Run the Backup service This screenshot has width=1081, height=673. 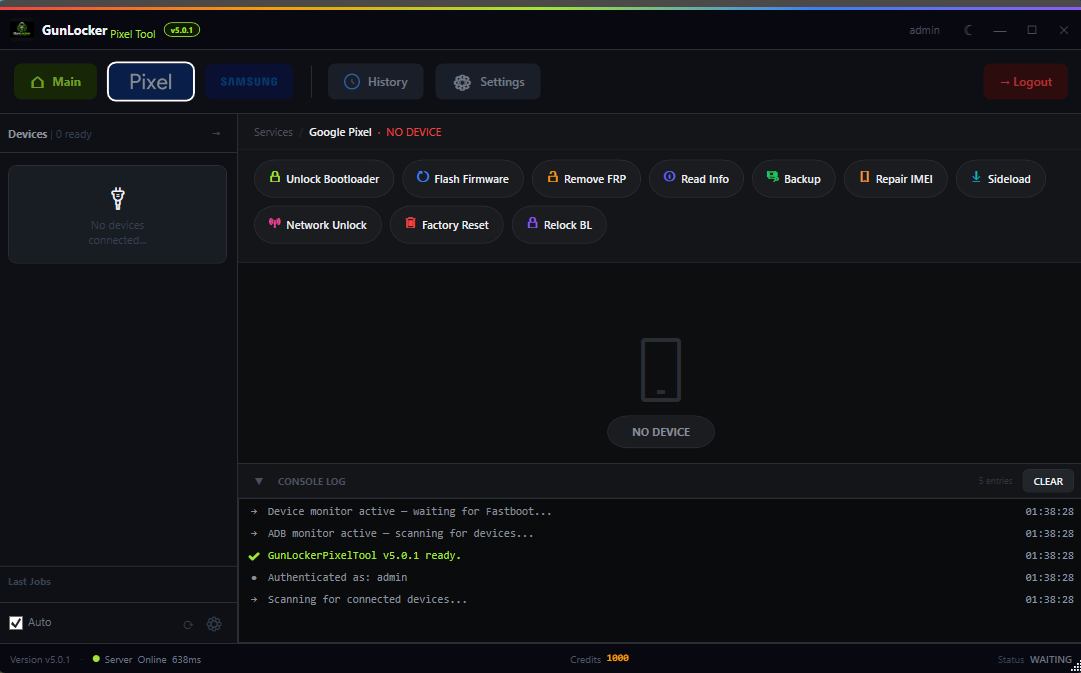(x=794, y=179)
